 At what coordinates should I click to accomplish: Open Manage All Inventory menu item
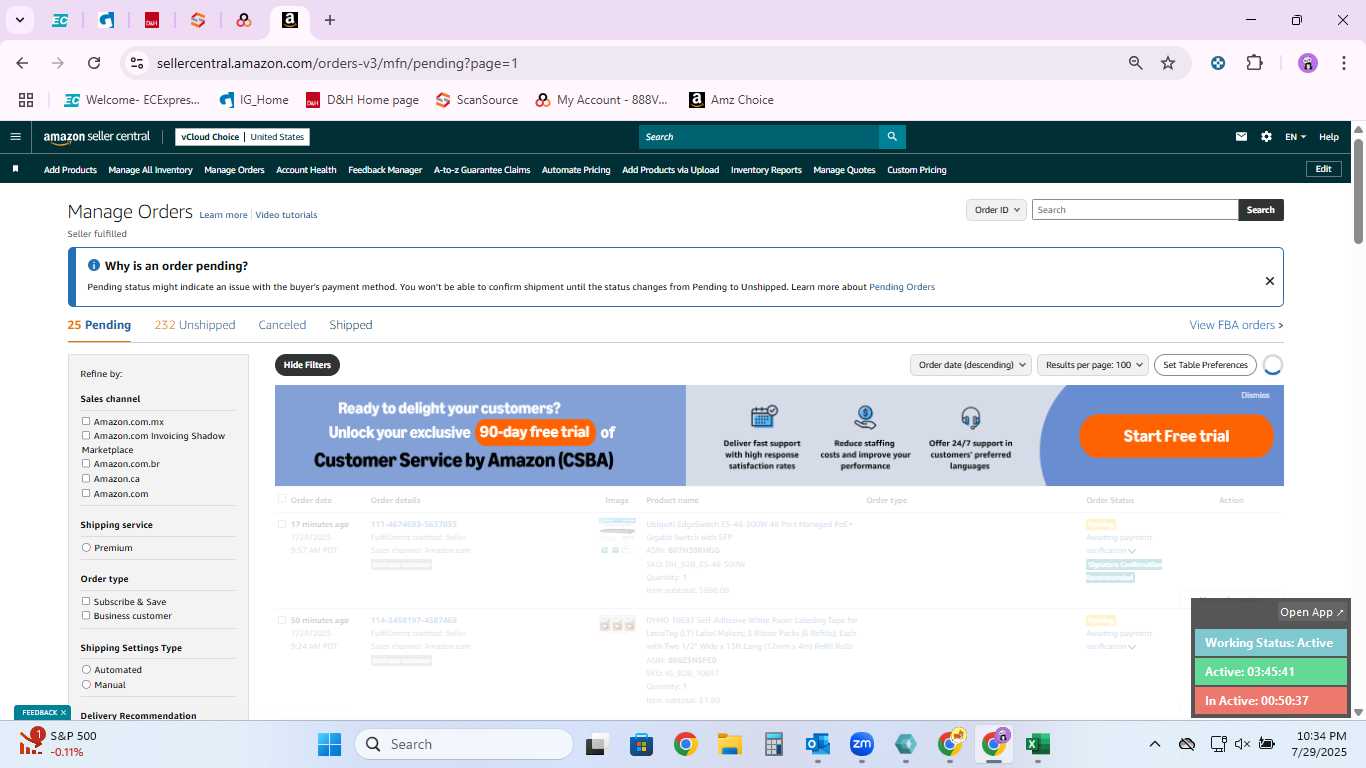[150, 170]
